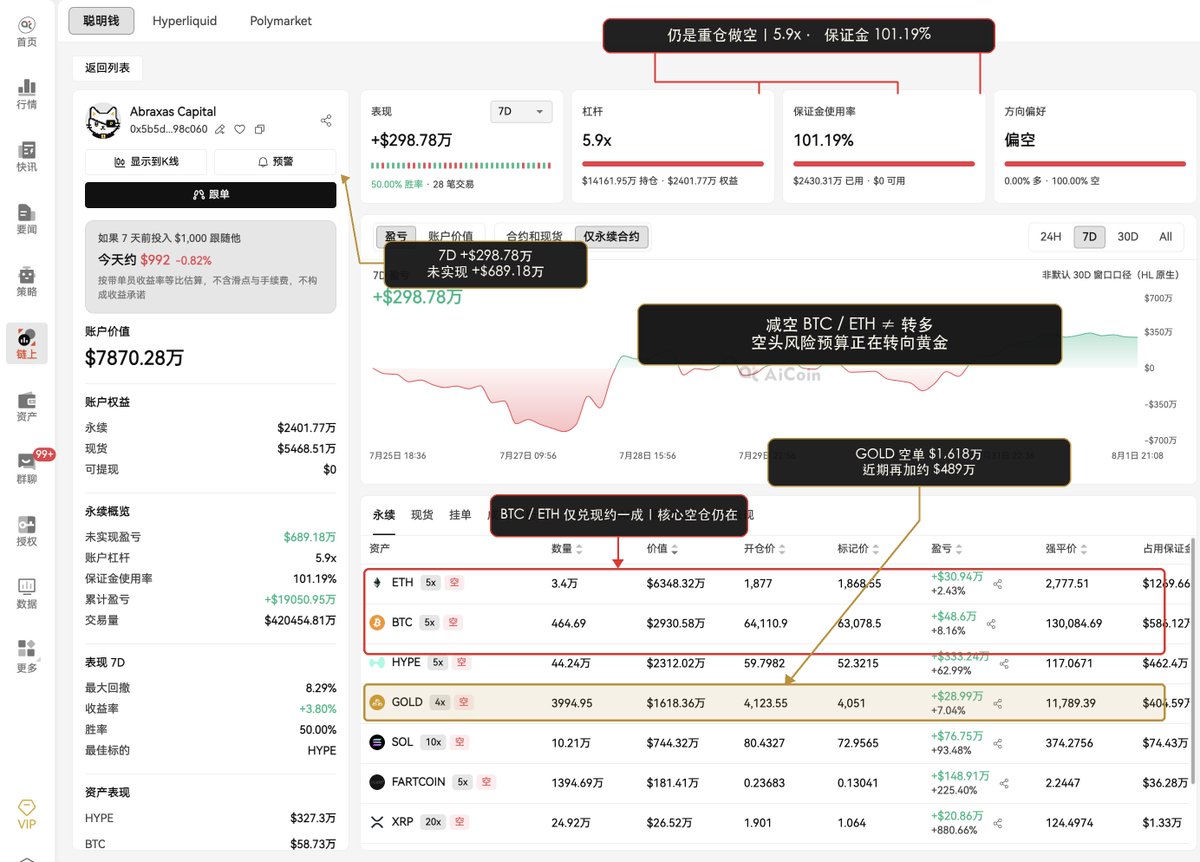
Task: Click the 显示到K线 button
Action: [x=146, y=162]
